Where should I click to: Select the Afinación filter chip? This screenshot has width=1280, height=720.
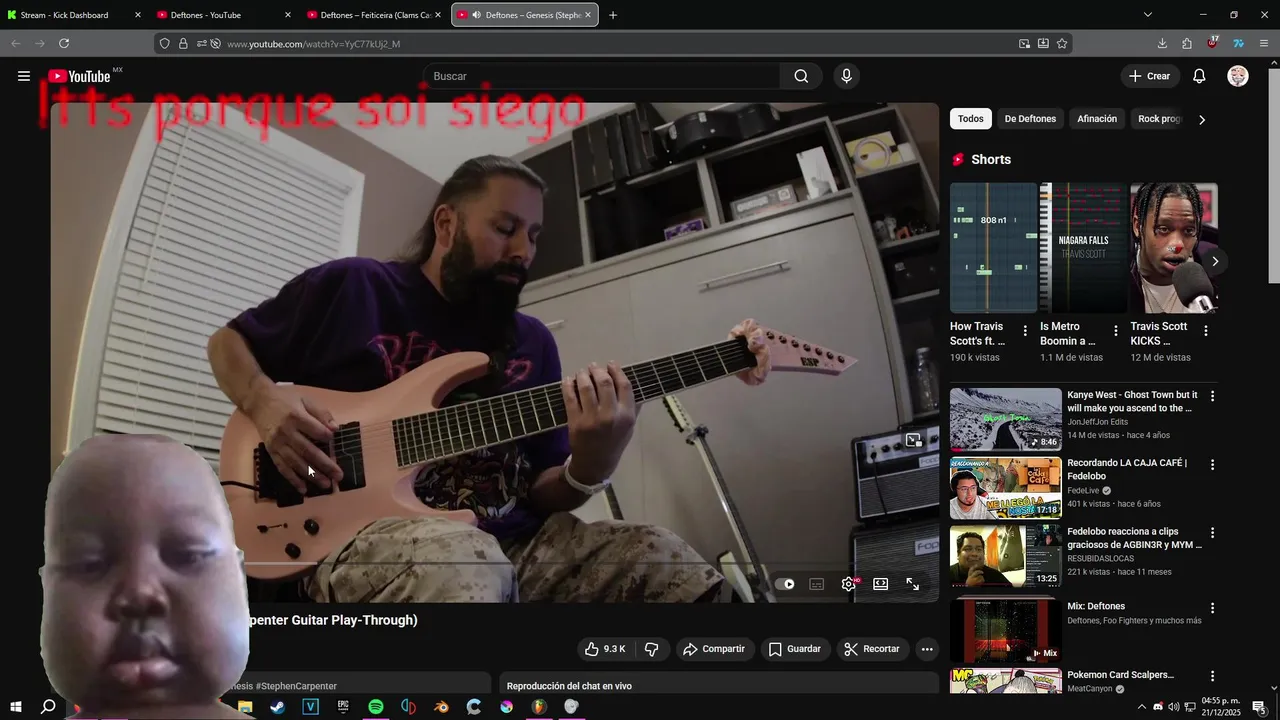pyautogui.click(x=1097, y=119)
